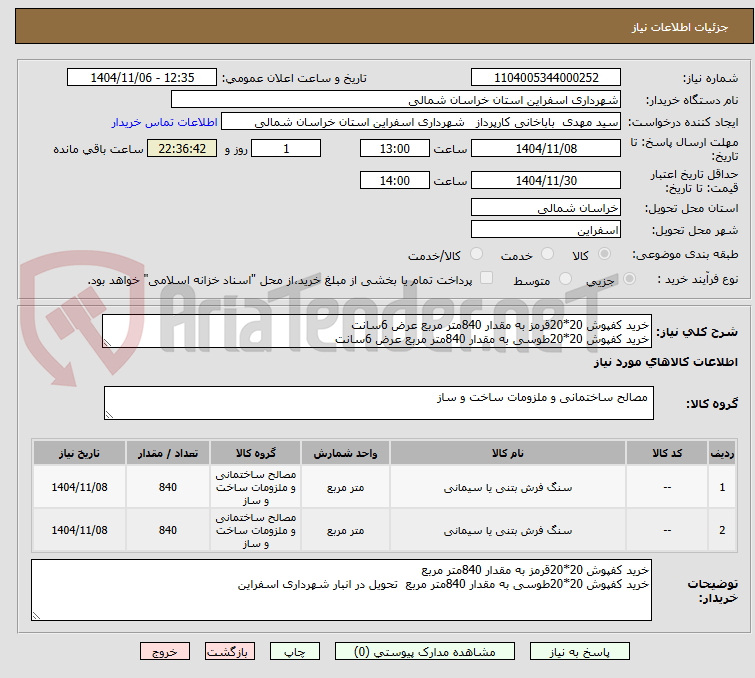Click row 1 quantity cell 840
The height and width of the screenshot is (678, 755).
pos(168,487)
